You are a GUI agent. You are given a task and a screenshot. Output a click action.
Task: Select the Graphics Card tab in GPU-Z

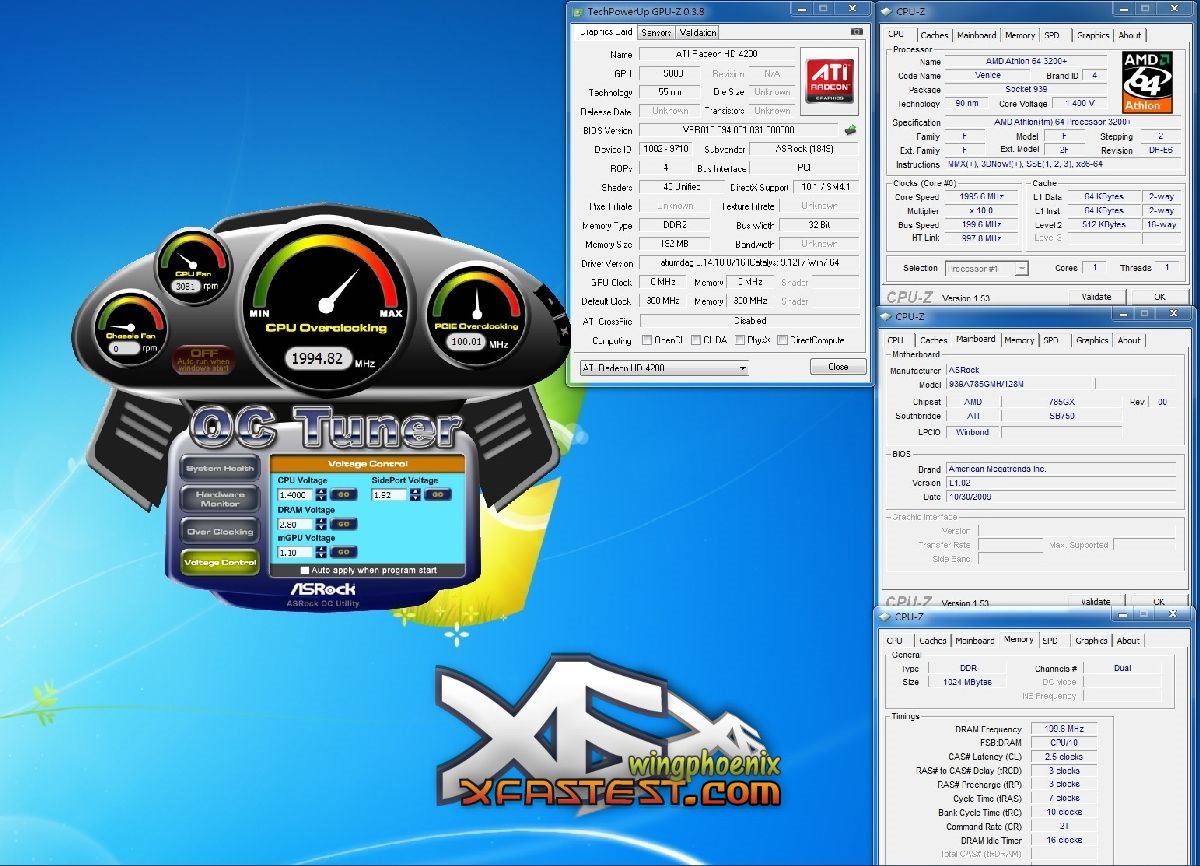click(x=606, y=32)
